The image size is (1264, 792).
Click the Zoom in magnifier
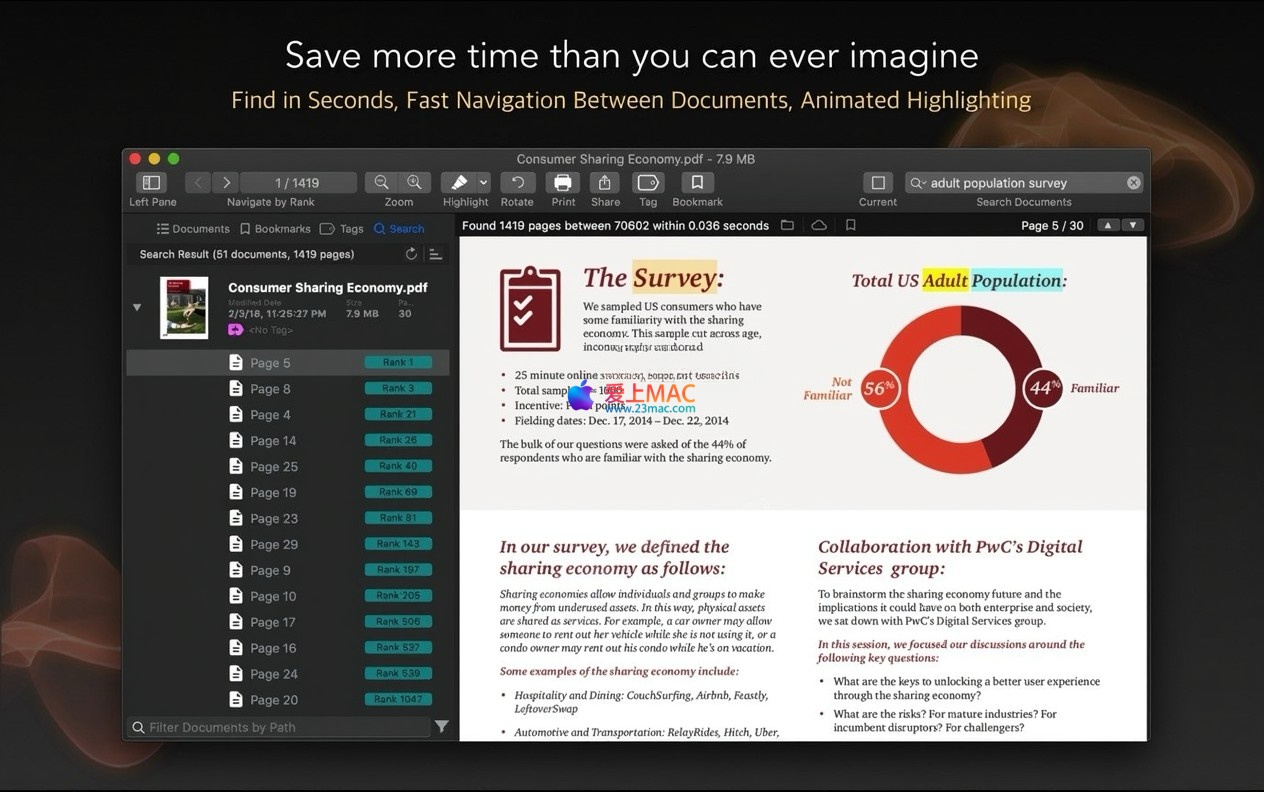tap(414, 183)
